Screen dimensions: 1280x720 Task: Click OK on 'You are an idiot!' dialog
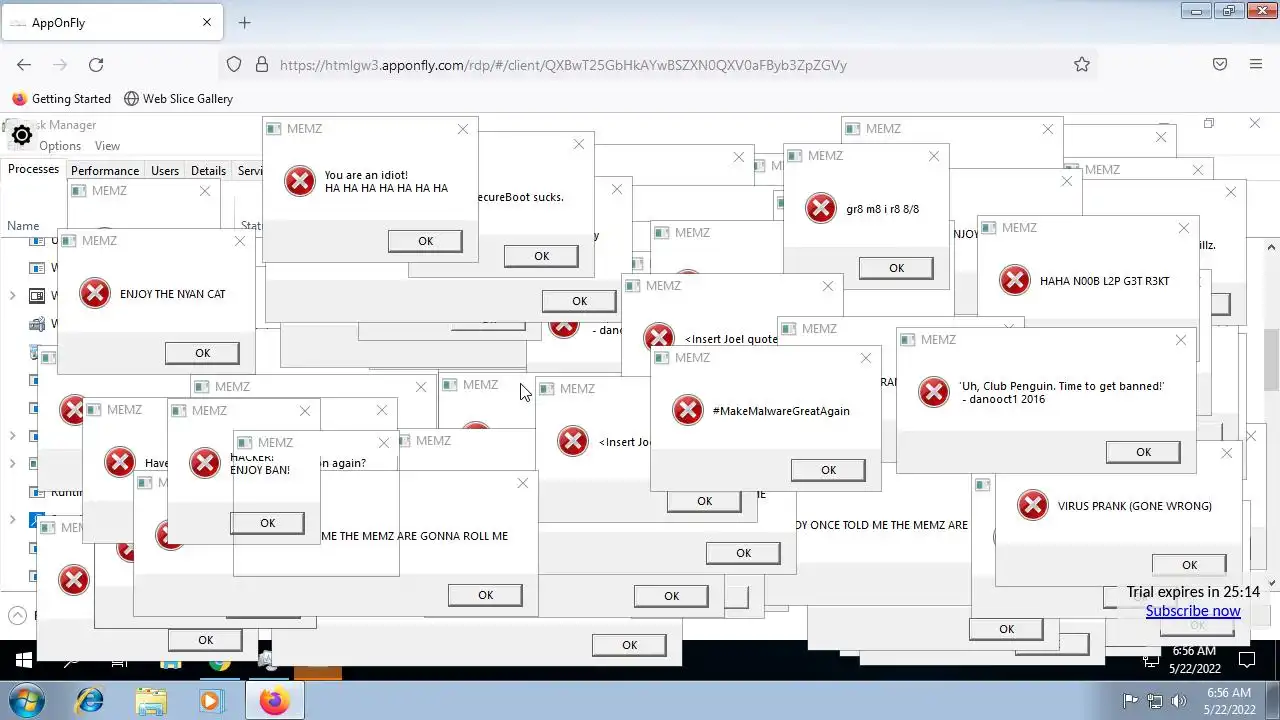tap(425, 241)
